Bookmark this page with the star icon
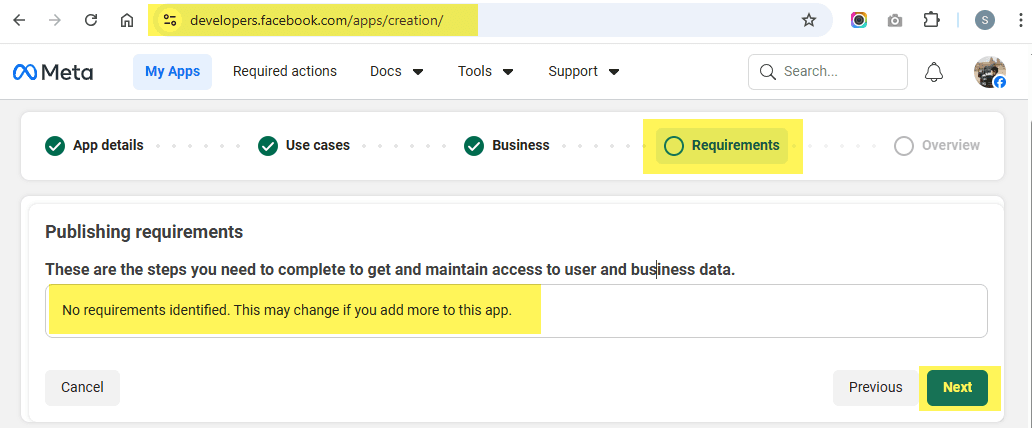The image size is (1032, 428). pyautogui.click(x=809, y=20)
